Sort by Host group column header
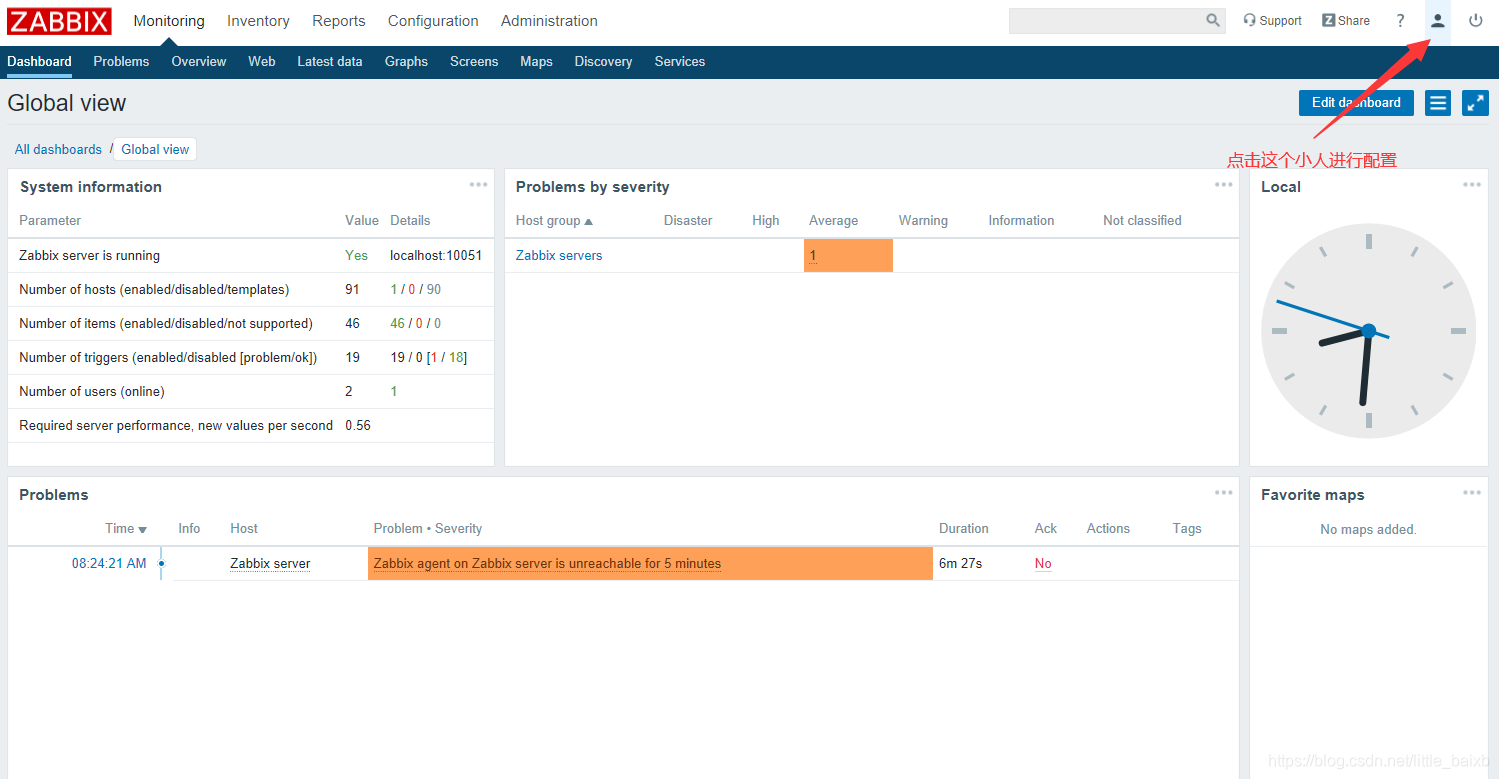Image resolution: width=1499 pixels, height=779 pixels. tap(554, 221)
